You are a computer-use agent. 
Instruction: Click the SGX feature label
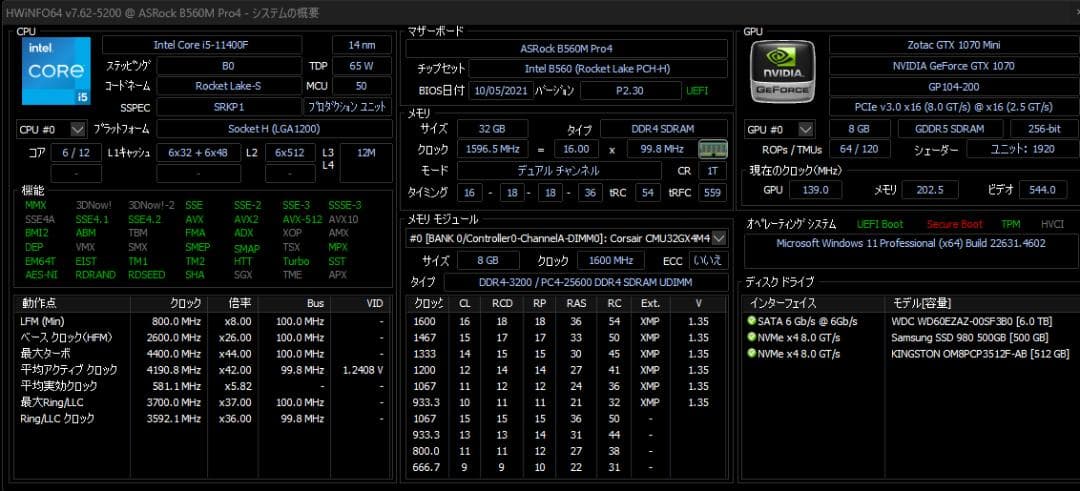pyautogui.click(x=242, y=275)
